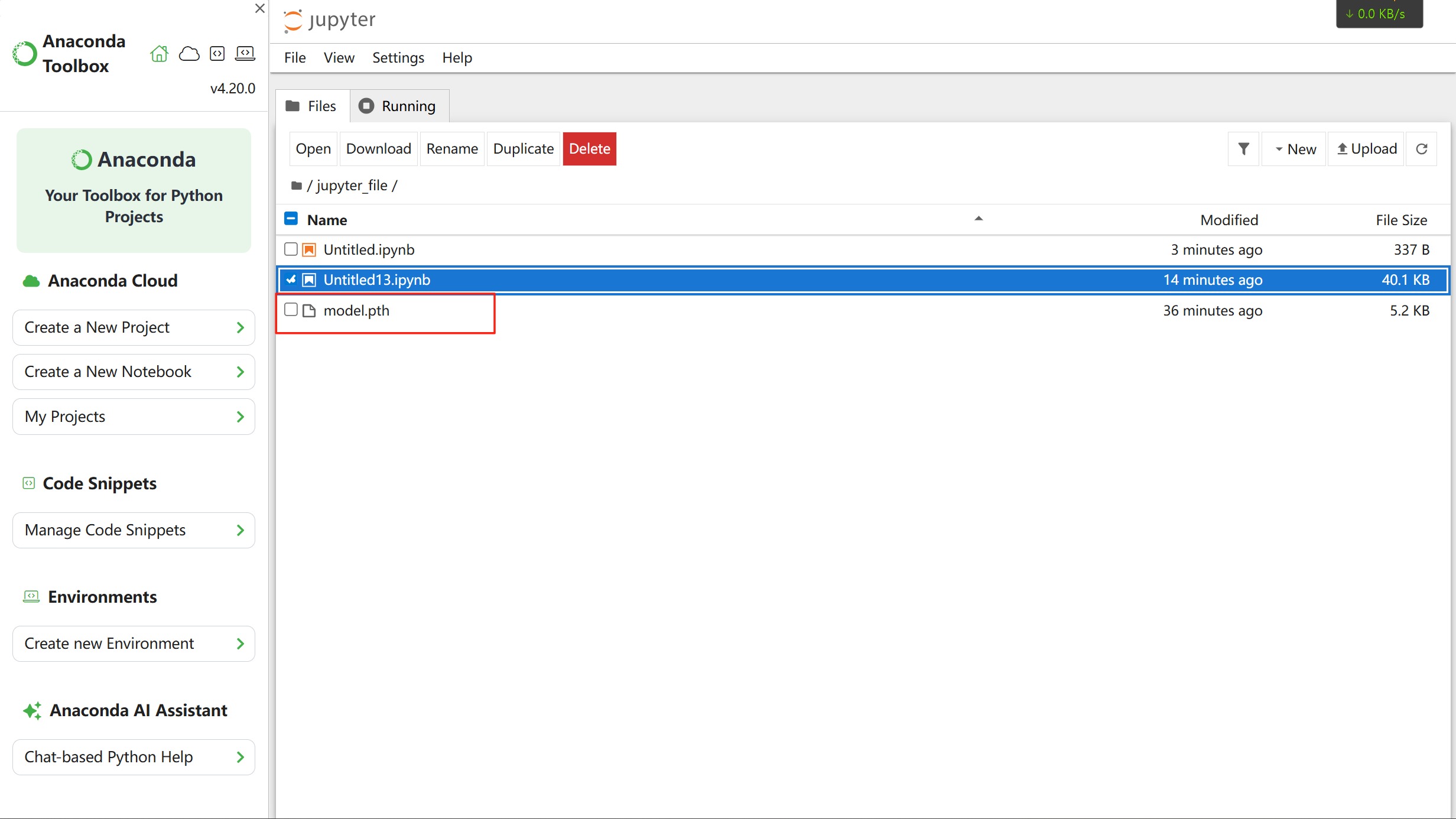Click the code snippets icon in header
Viewport: 1456px width, 819px height.
[217, 54]
